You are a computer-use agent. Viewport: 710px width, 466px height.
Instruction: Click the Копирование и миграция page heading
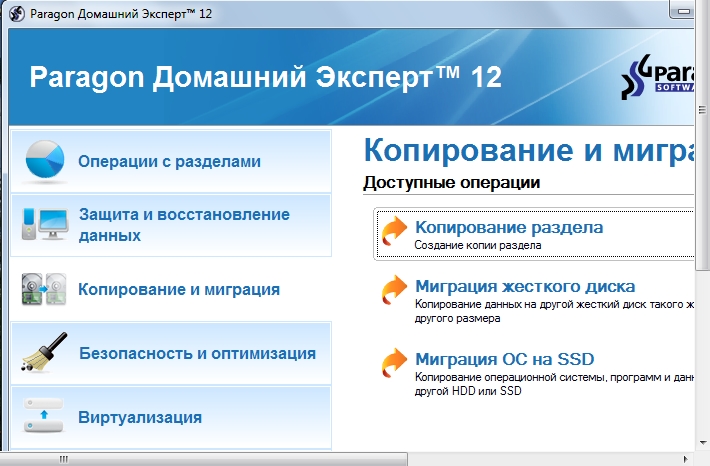528,151
